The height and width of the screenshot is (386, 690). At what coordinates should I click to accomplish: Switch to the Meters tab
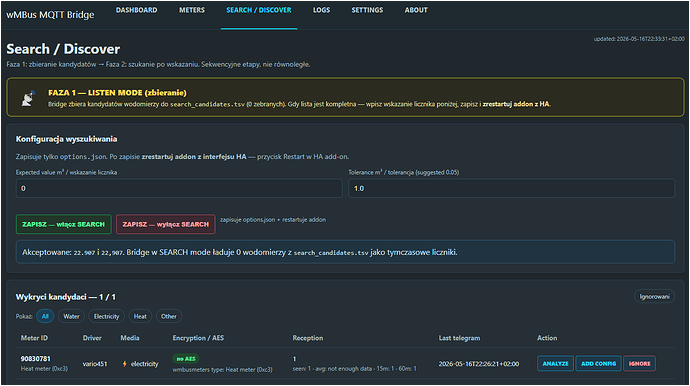point(192,10)
